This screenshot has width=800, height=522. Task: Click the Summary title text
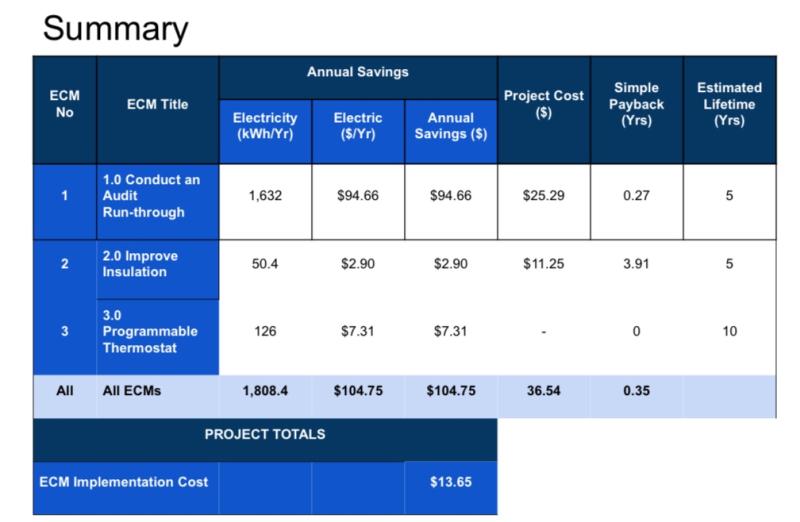(115, 28)
